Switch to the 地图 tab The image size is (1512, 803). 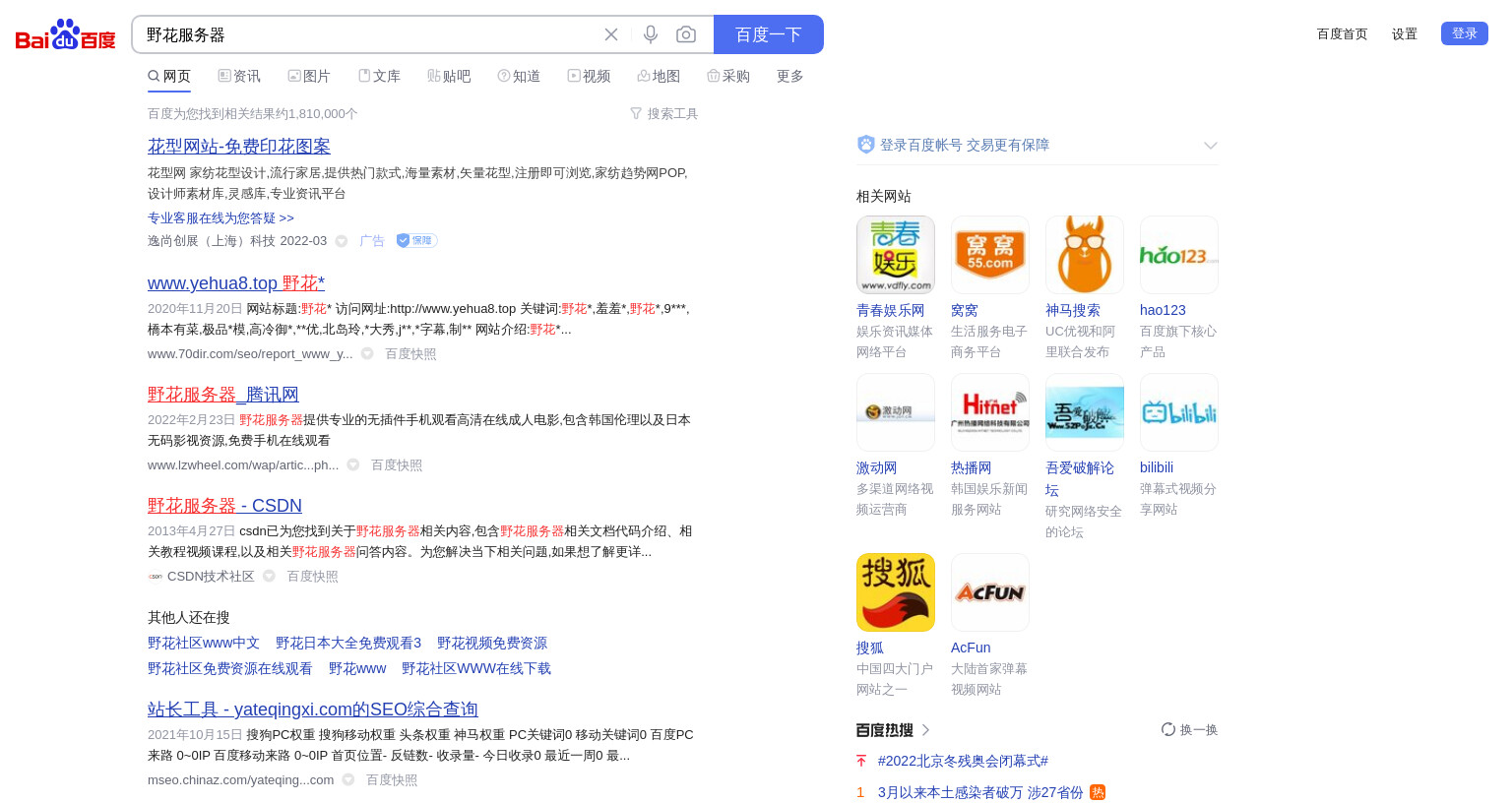(659, 76)
